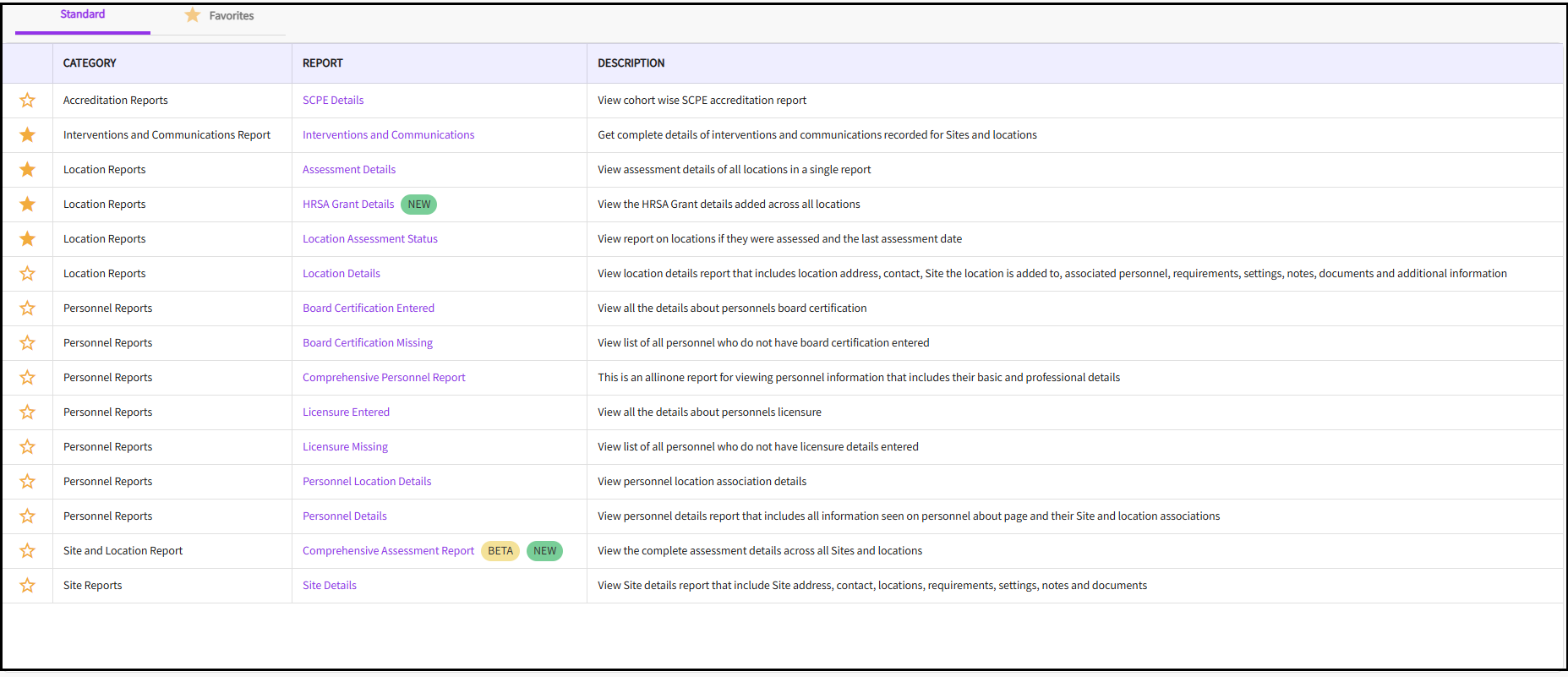Open the Comprehensive Assessment Report link
Viewport: 1568px width, 677px height.
pos(388,551)
